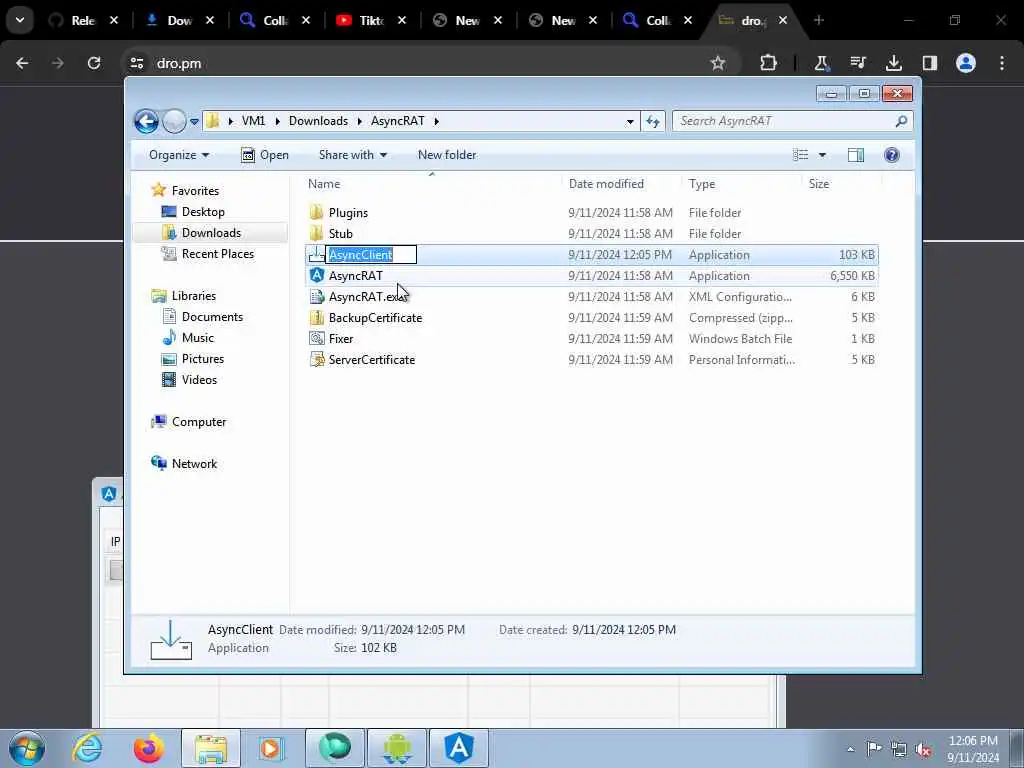Click Favorites in the navigation pane
The height and width of the screenshot is (768, 1024).
click(195, 191)
